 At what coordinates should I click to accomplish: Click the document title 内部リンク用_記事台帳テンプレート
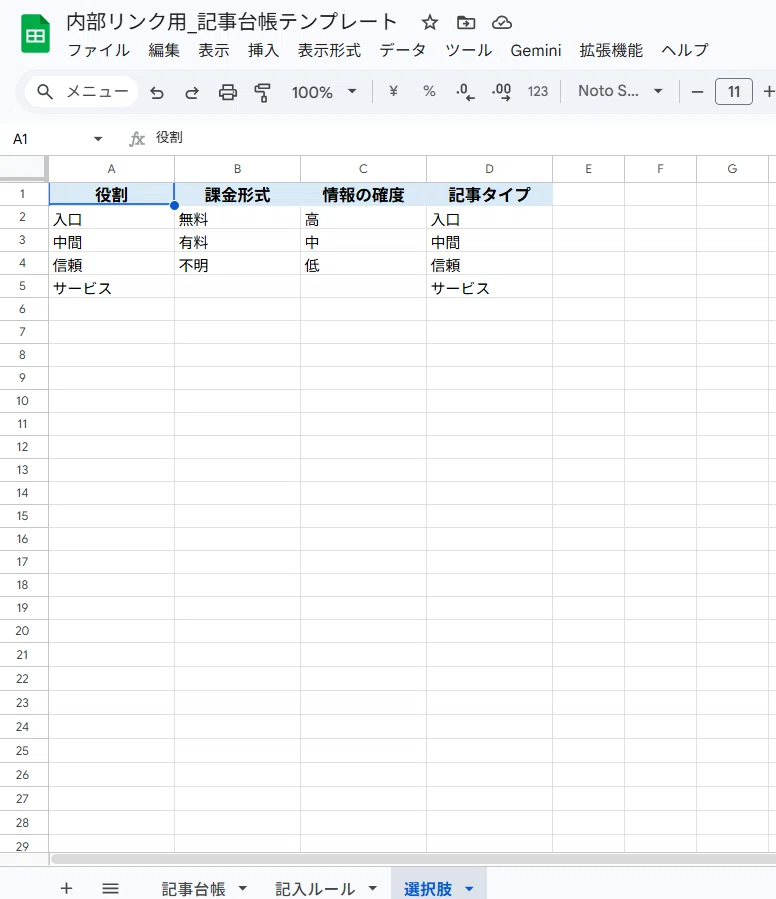point(232,22)
